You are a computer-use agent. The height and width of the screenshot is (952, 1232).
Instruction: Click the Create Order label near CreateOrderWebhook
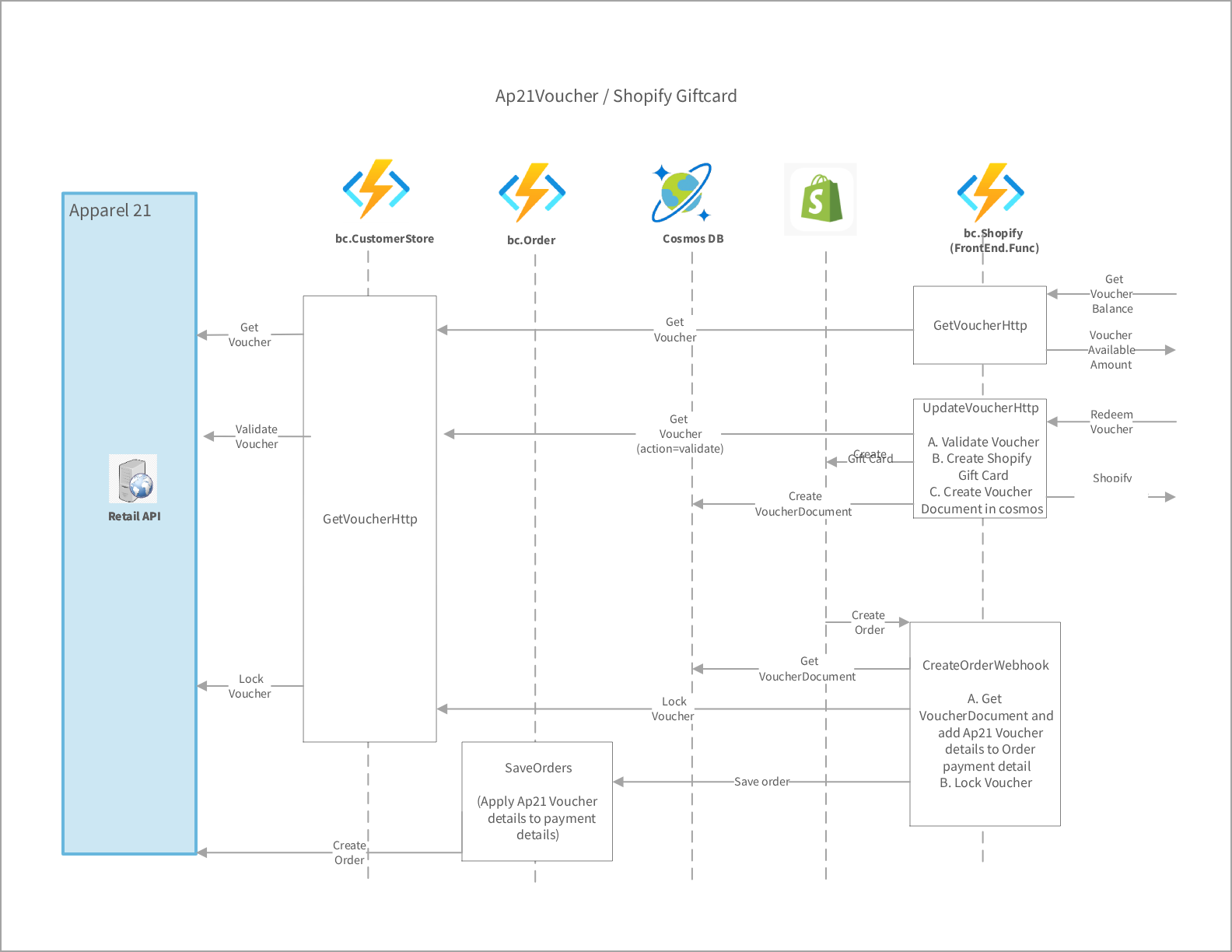(868, 622)
